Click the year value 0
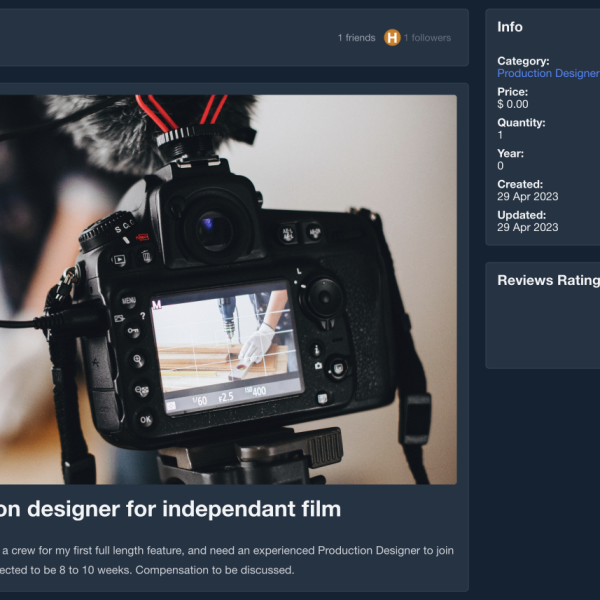Viewport: 600px width, 600px height. click(501, 166)
